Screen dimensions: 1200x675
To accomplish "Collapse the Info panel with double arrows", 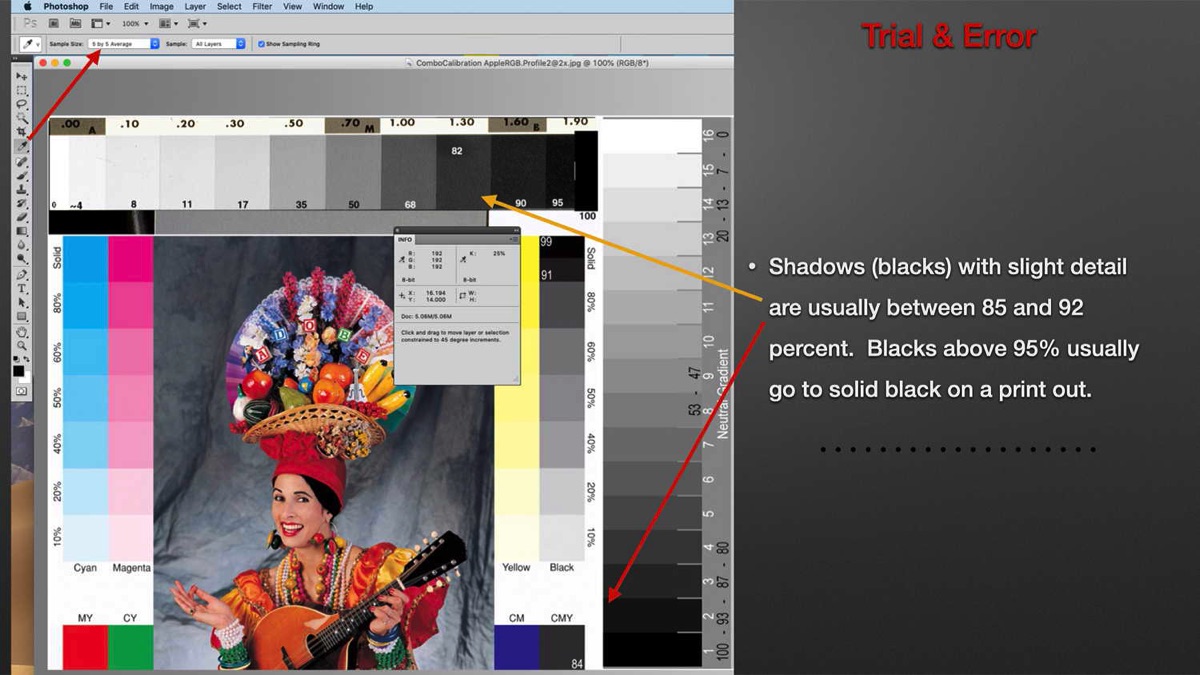I will tap(515, 230).
